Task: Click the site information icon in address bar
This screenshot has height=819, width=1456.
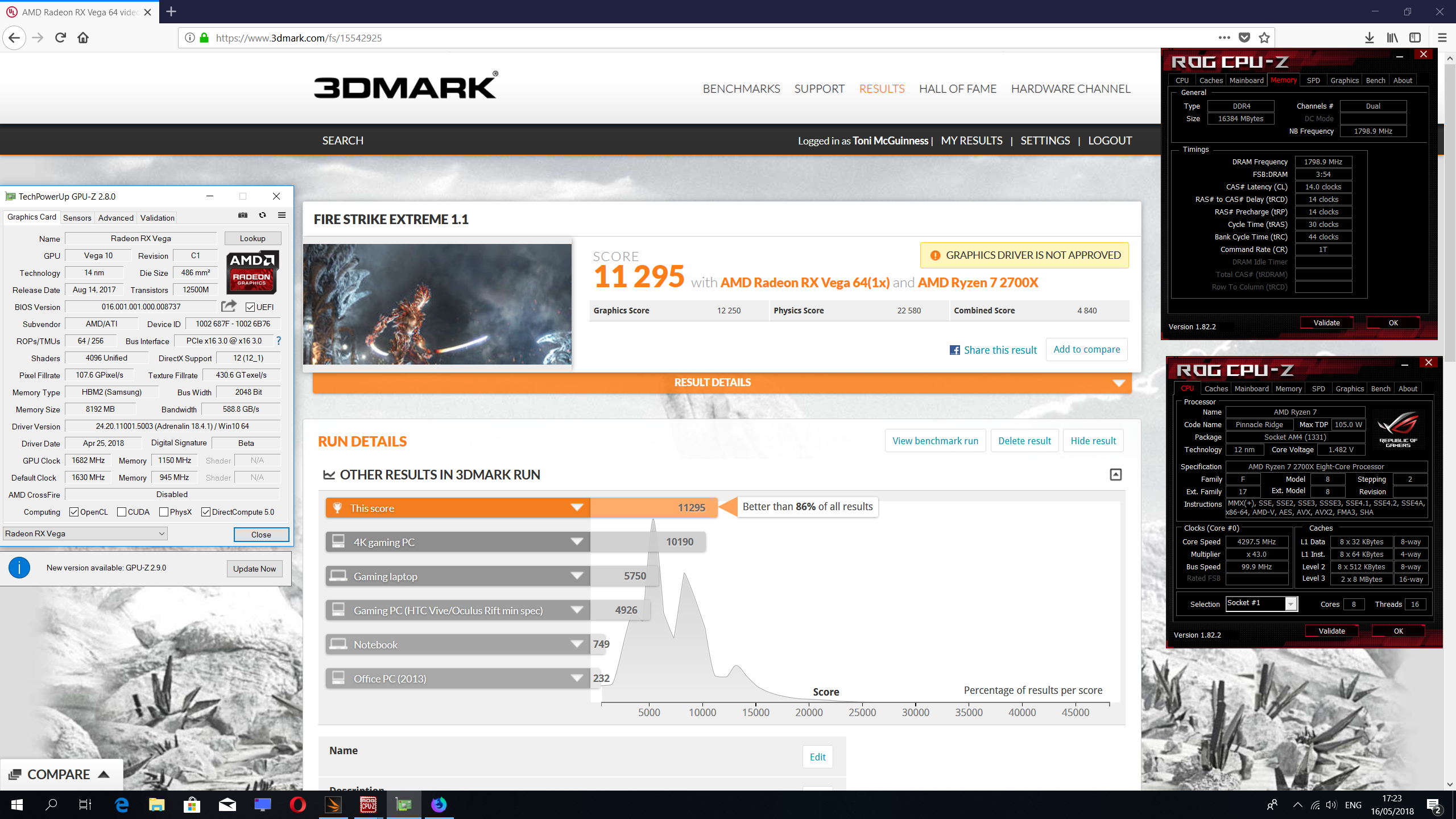Action: coord(190,38)
